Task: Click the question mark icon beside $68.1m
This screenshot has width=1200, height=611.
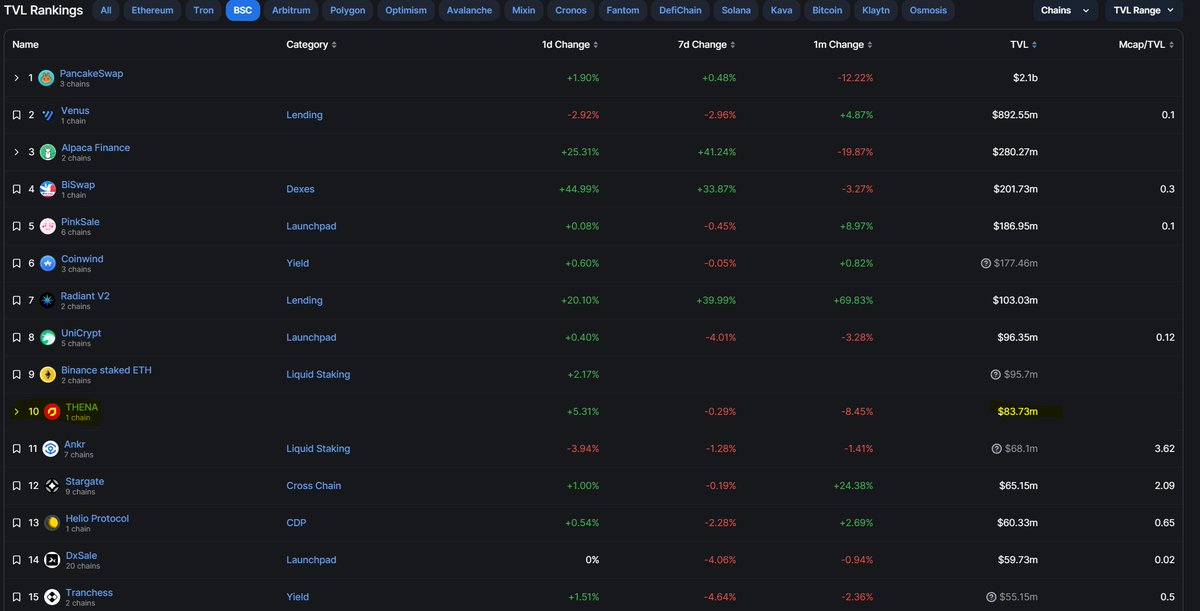Action: point(995,449)
